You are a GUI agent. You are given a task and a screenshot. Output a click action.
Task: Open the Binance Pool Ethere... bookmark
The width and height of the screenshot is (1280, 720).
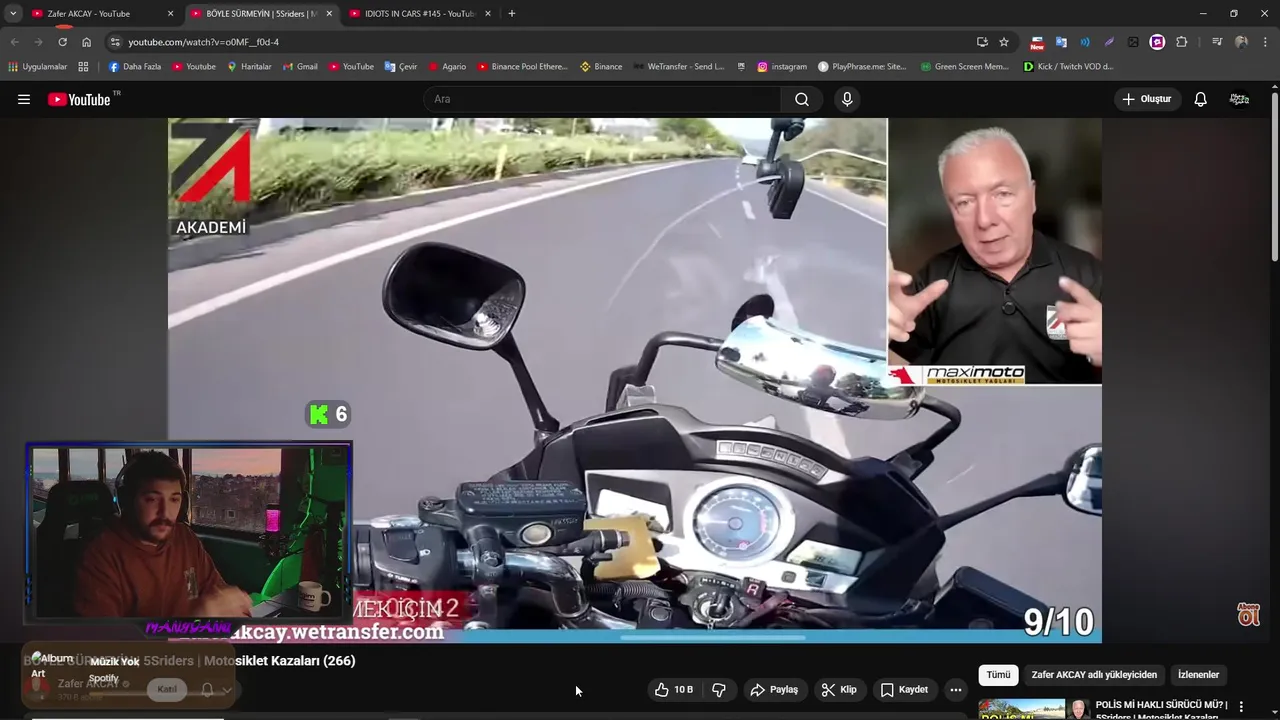pos(522,67)
